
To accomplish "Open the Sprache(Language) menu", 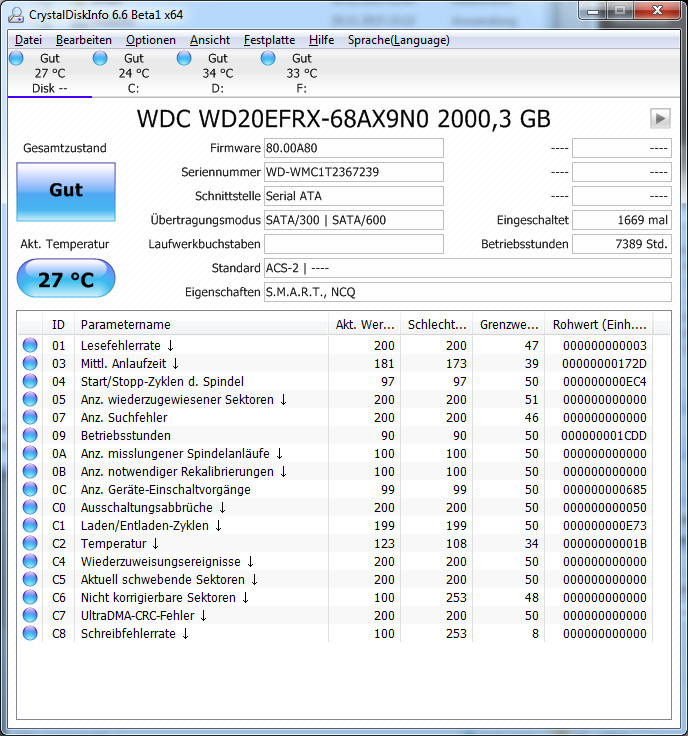I will pos(398,40).
